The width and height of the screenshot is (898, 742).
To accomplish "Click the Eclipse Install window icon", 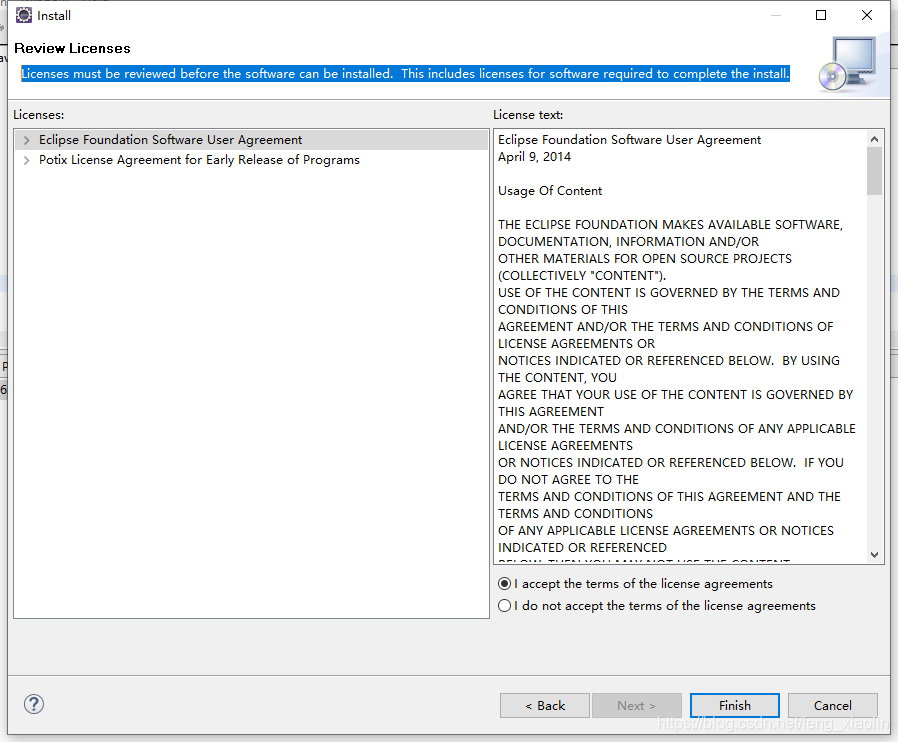I will (x=23, y=15).
